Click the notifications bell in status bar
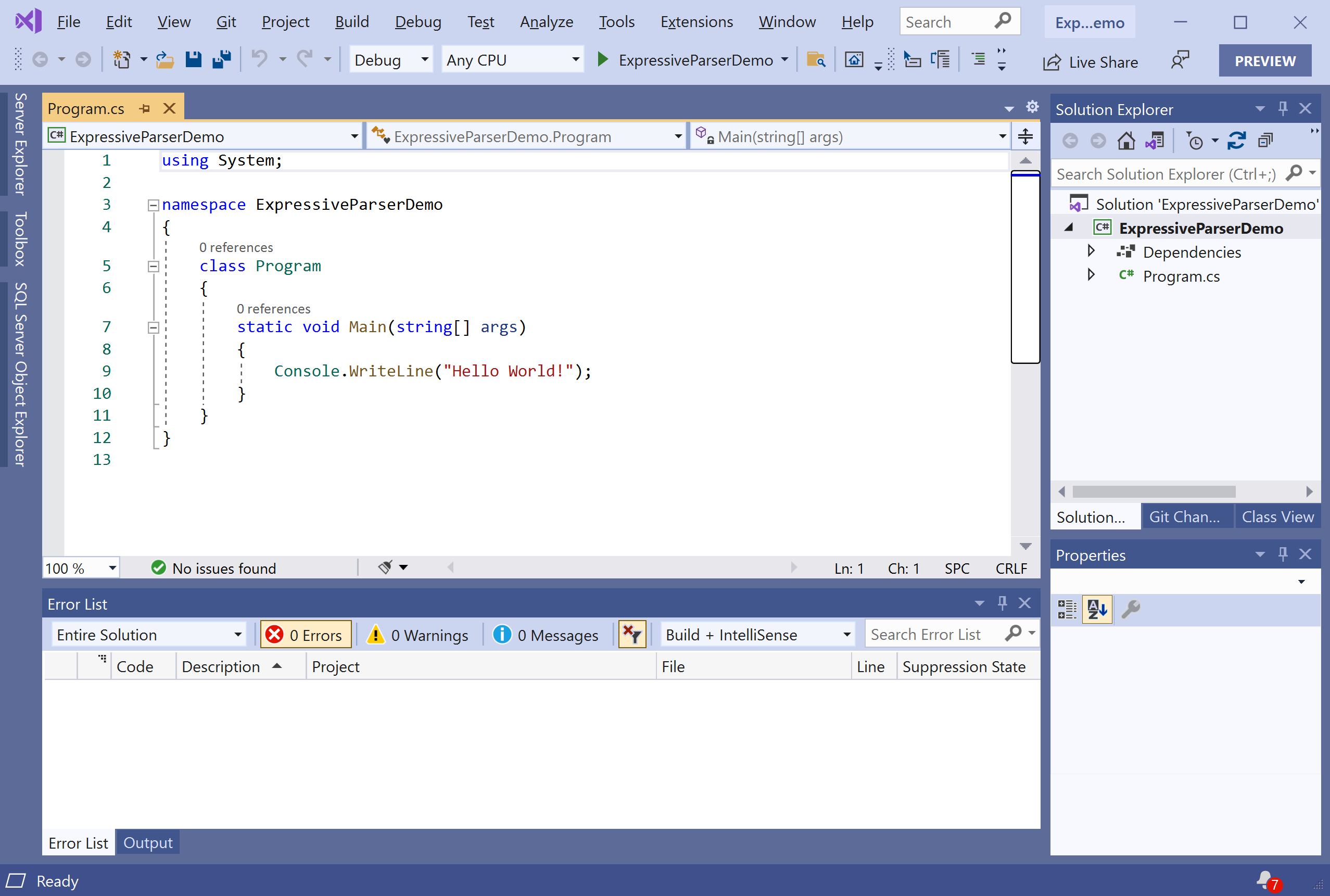 pyautogui.click(x=1265, y=880)
